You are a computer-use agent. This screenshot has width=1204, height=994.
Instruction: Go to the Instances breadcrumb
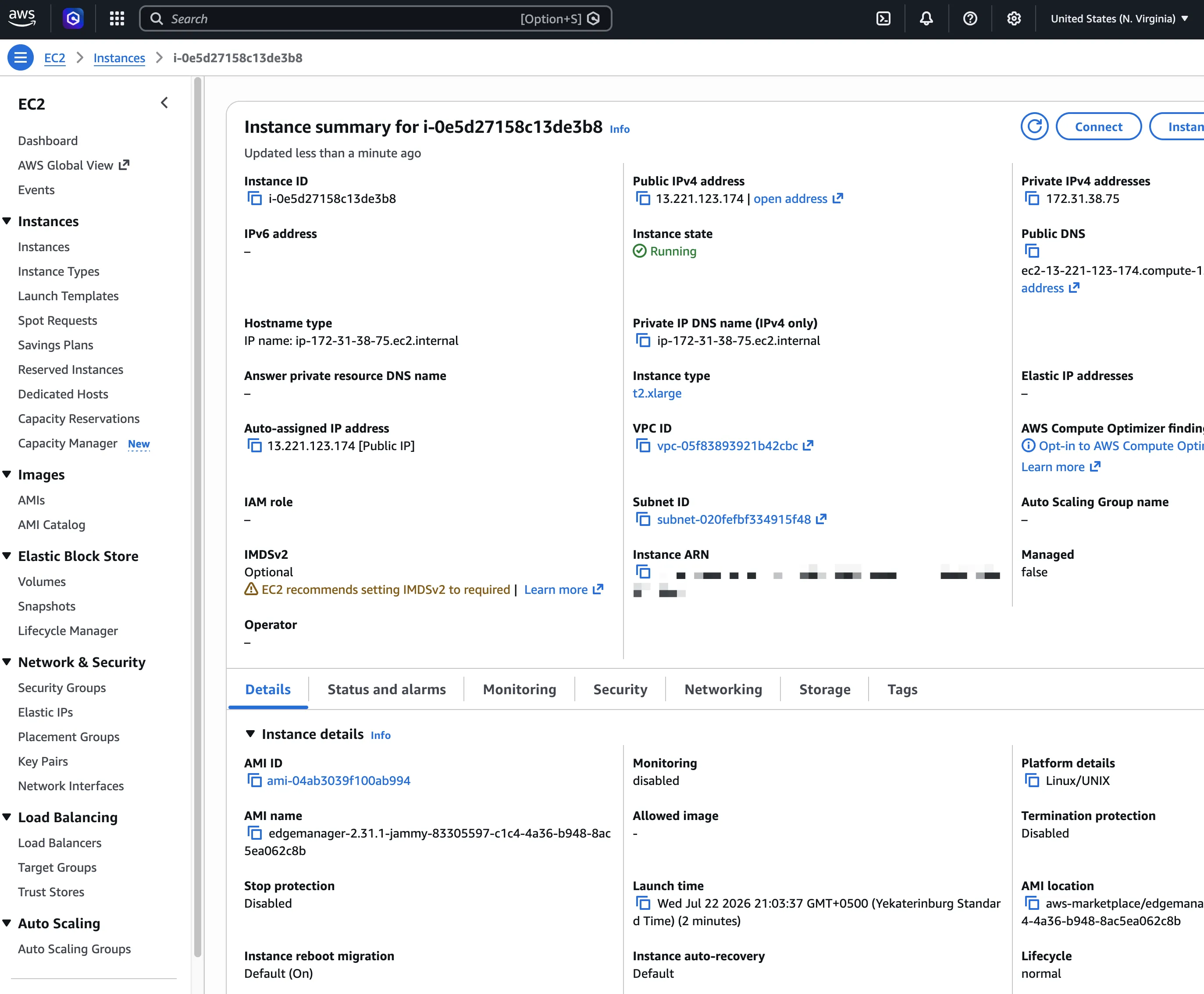pyautogui.click(x=119, y=58)
